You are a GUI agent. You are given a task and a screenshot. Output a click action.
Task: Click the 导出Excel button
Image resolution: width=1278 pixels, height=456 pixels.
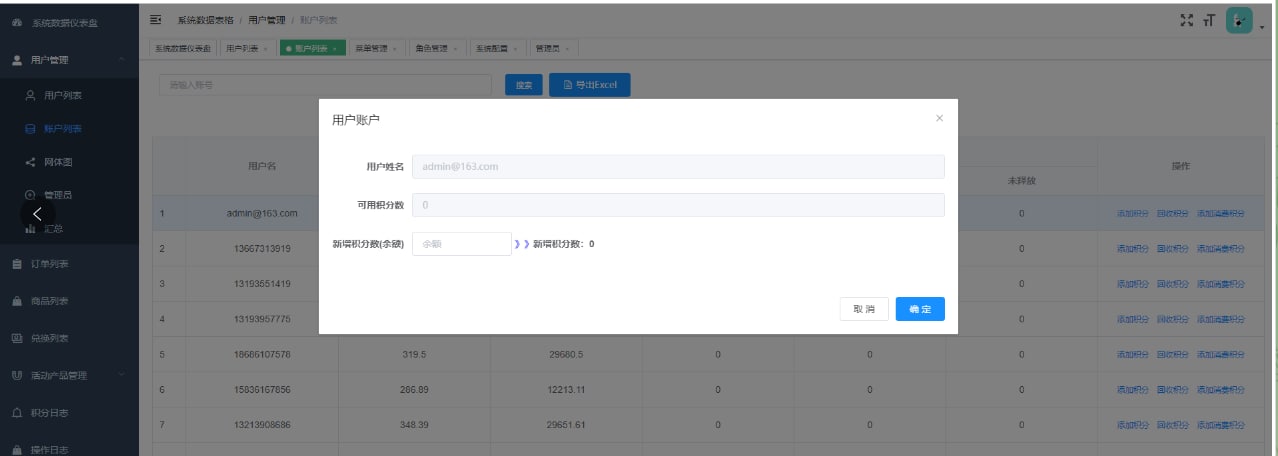pyautogui.click(x=590, y=85)
